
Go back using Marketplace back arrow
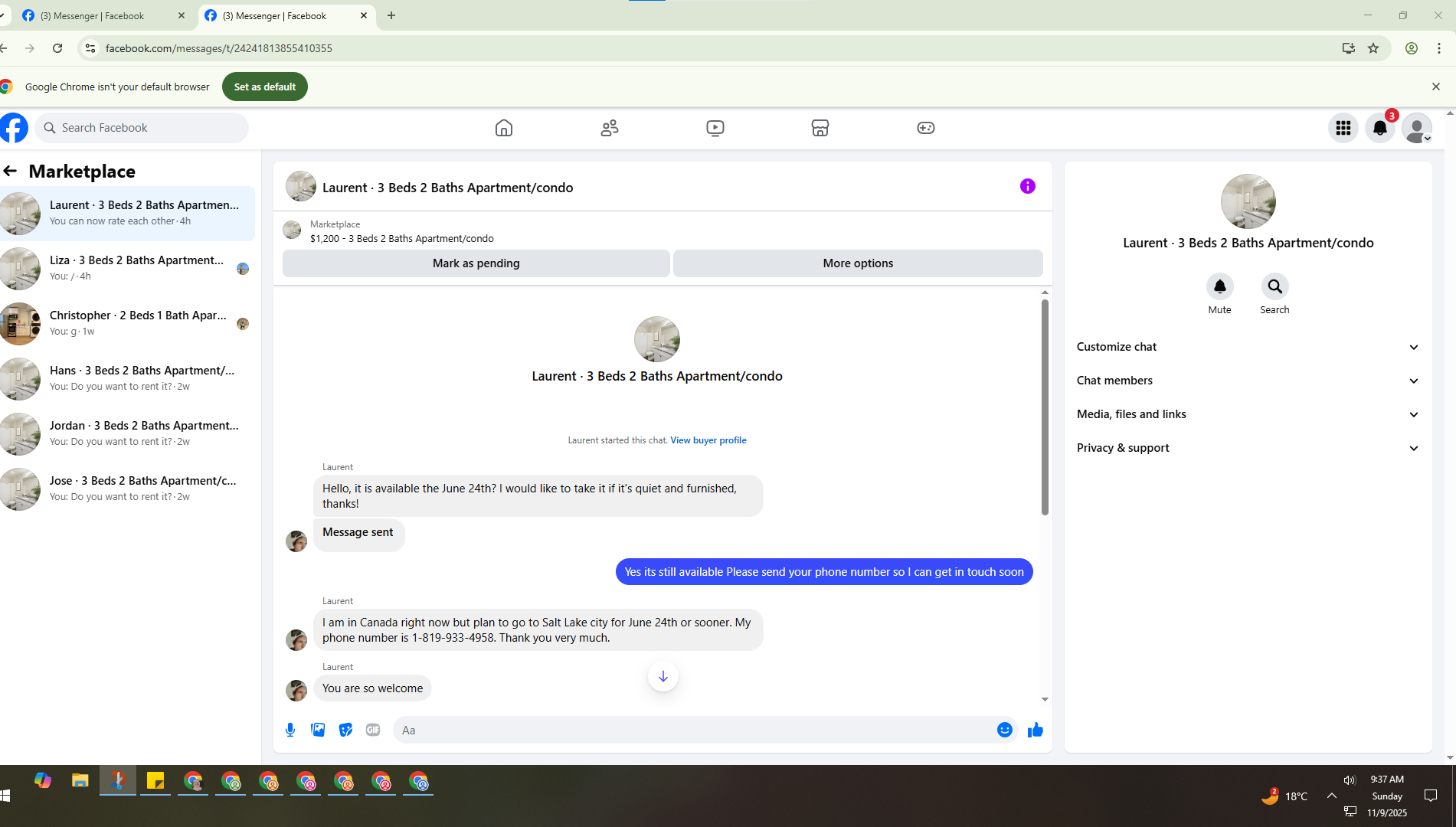(x=10, y=171)
